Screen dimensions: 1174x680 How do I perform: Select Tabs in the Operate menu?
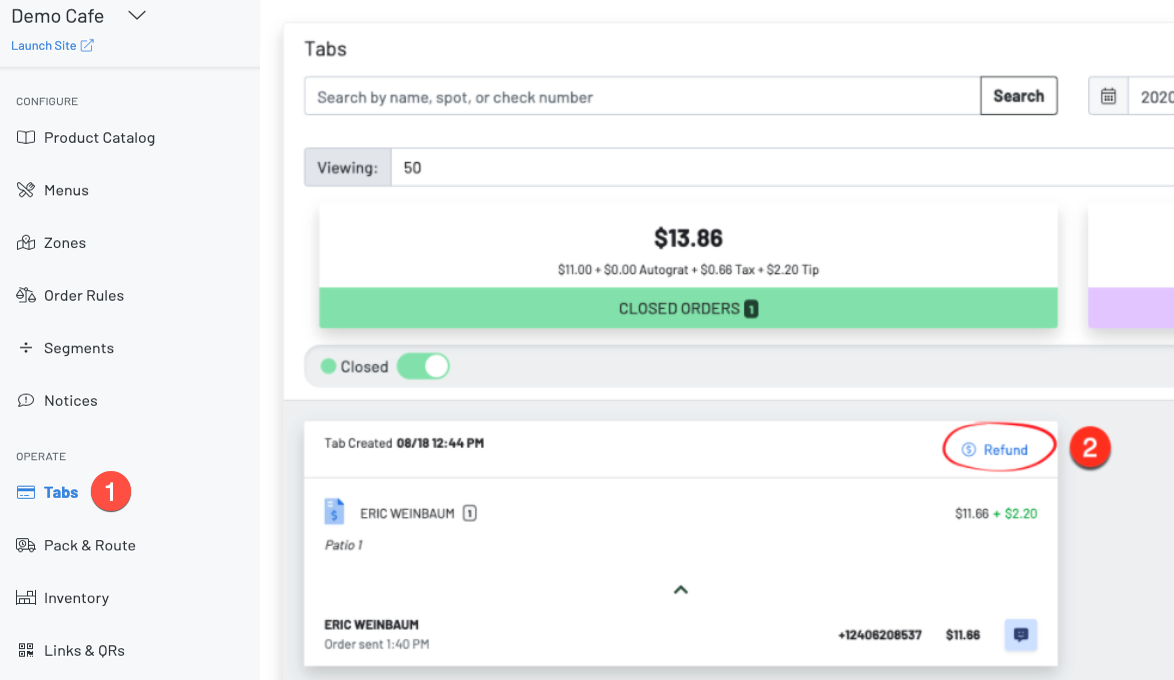(x=58, y=492)
